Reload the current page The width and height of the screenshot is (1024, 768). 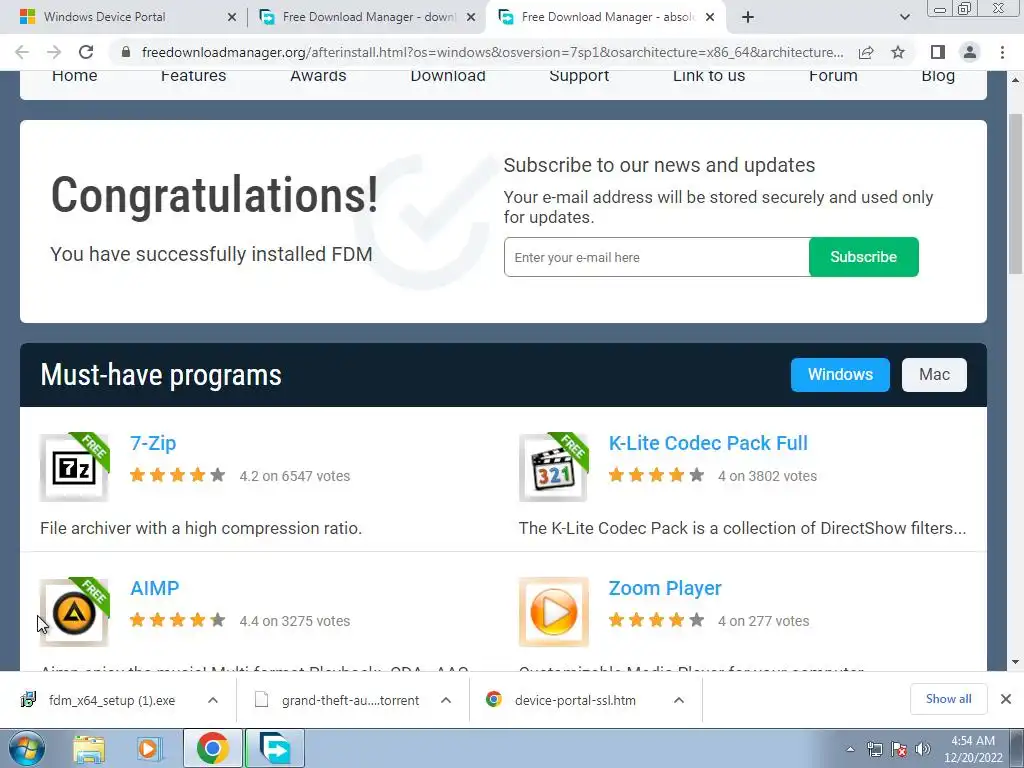tap(86, 52)
